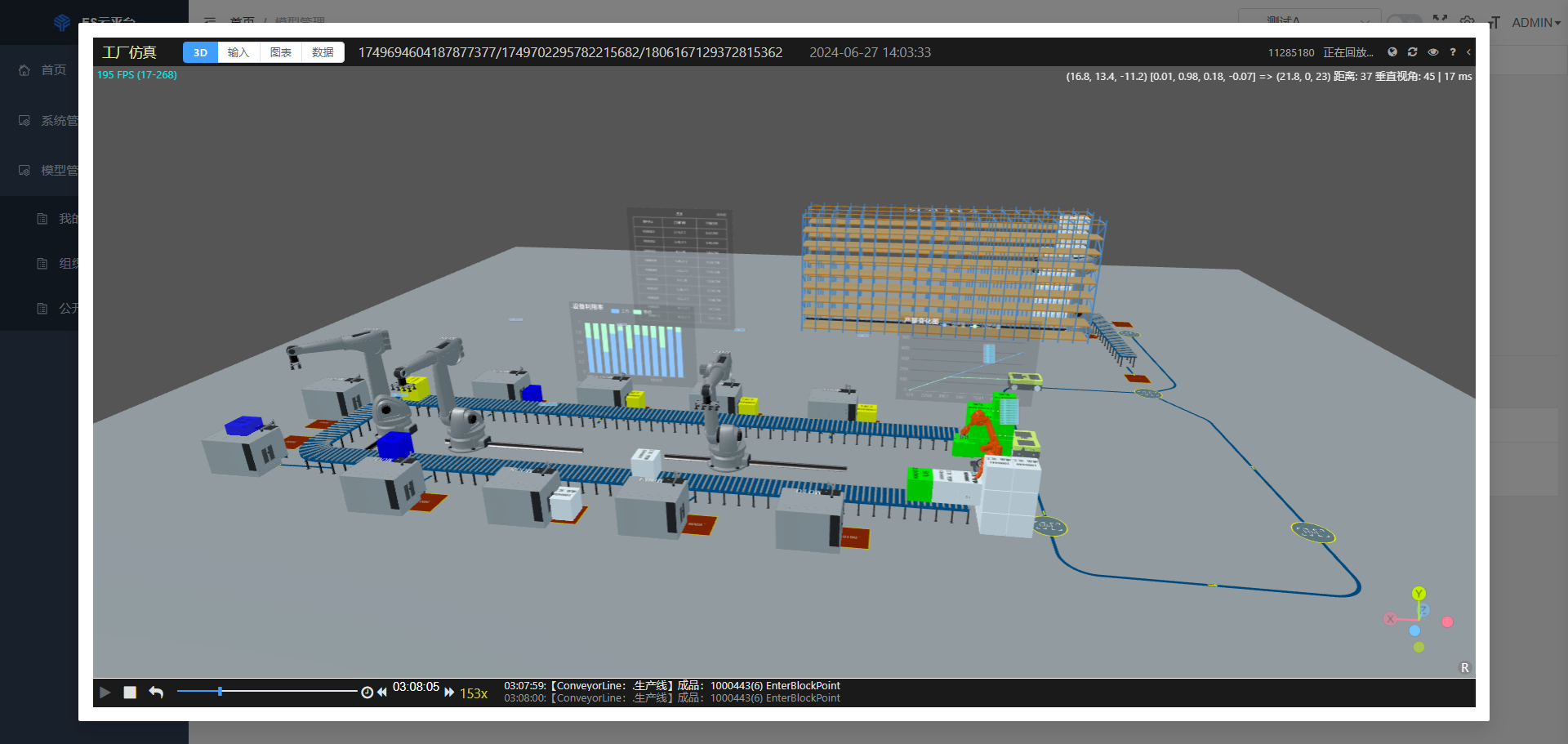Open the ADMIN user dropdown

click(x=1535, y=23)
